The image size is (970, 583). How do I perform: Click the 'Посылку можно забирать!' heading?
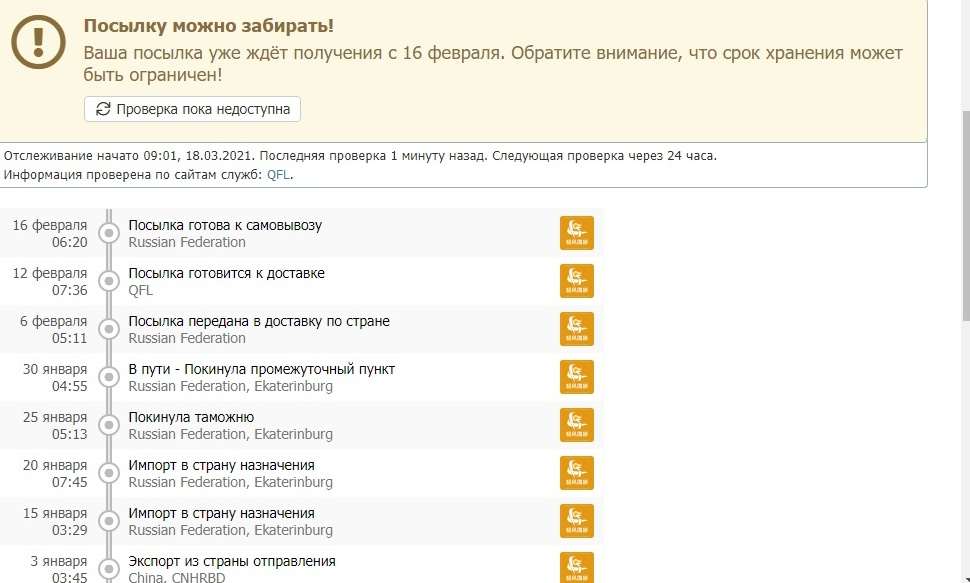[208, 26]
